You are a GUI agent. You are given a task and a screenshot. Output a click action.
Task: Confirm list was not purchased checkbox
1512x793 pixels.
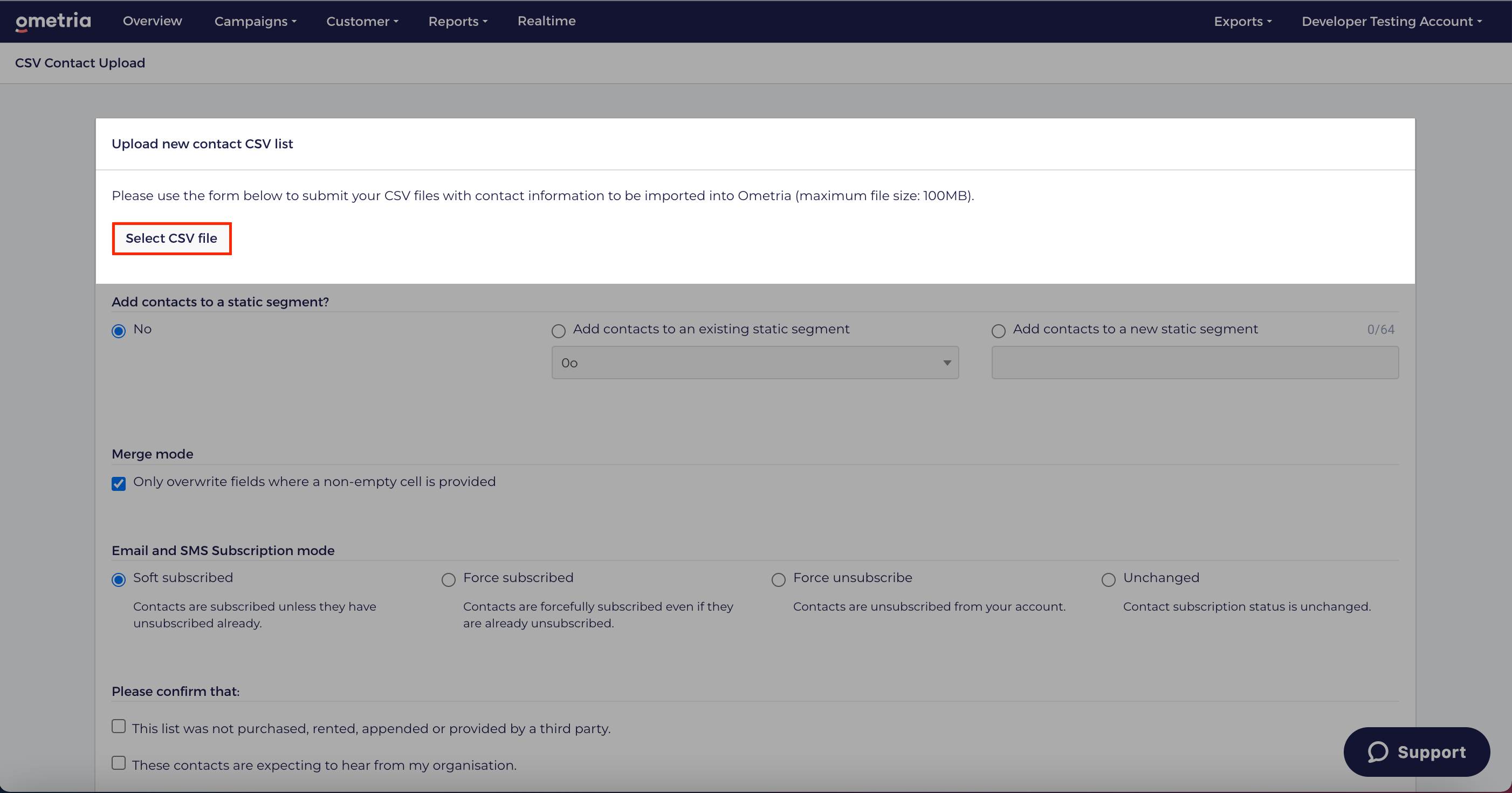point(119,727)
